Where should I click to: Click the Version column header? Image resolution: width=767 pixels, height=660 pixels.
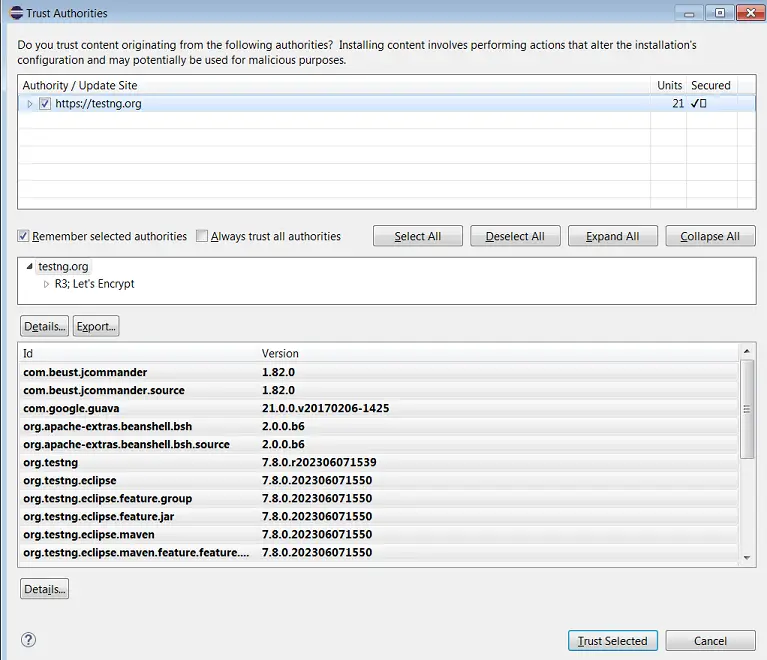[498, 353]
